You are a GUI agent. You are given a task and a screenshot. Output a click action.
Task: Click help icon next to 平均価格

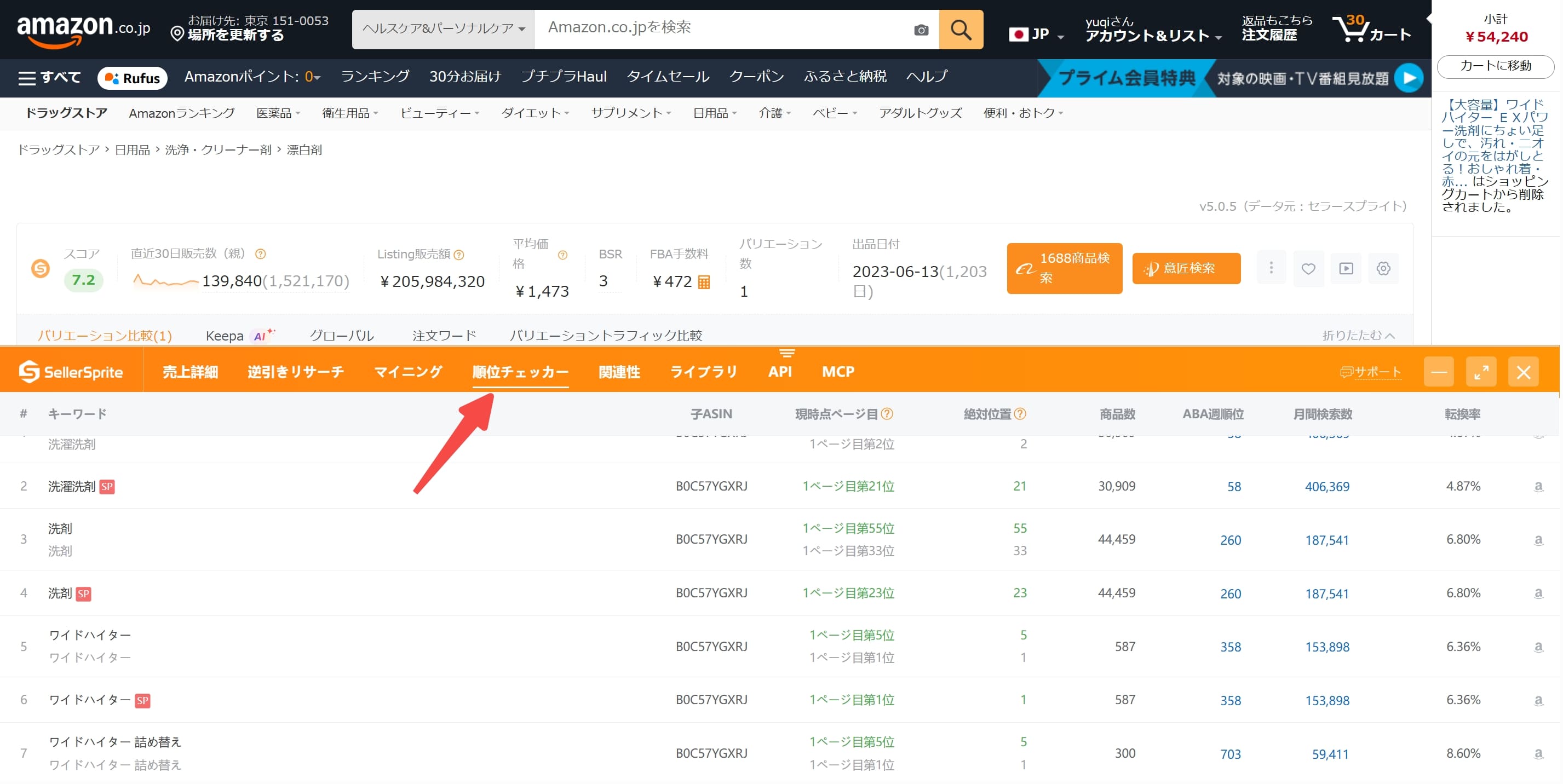564,255
